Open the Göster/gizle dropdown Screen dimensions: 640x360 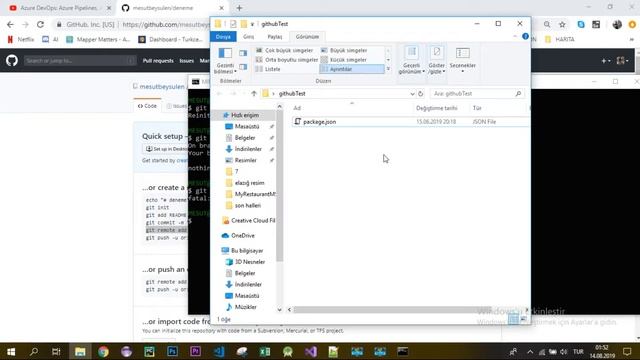click(436, 60)
